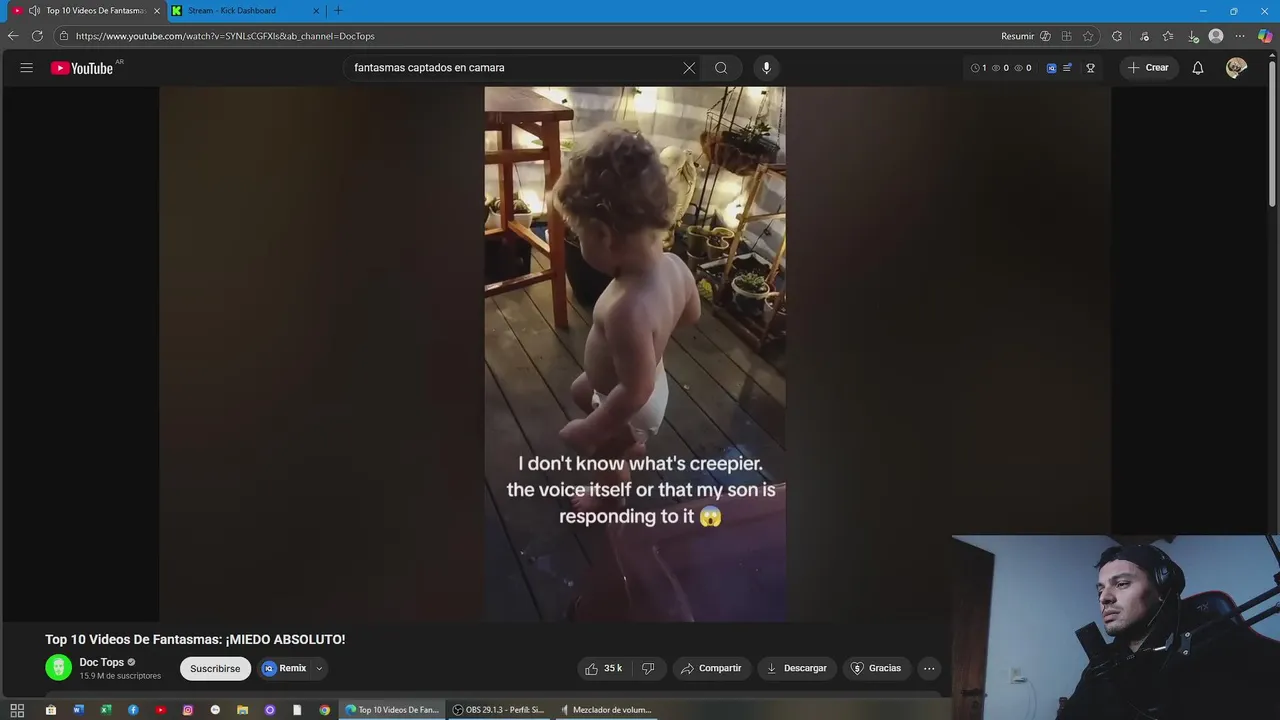Screen dimensions: 1280x720
Task: Open Edge settings and more menu
Action: (x=1240, y=36)
